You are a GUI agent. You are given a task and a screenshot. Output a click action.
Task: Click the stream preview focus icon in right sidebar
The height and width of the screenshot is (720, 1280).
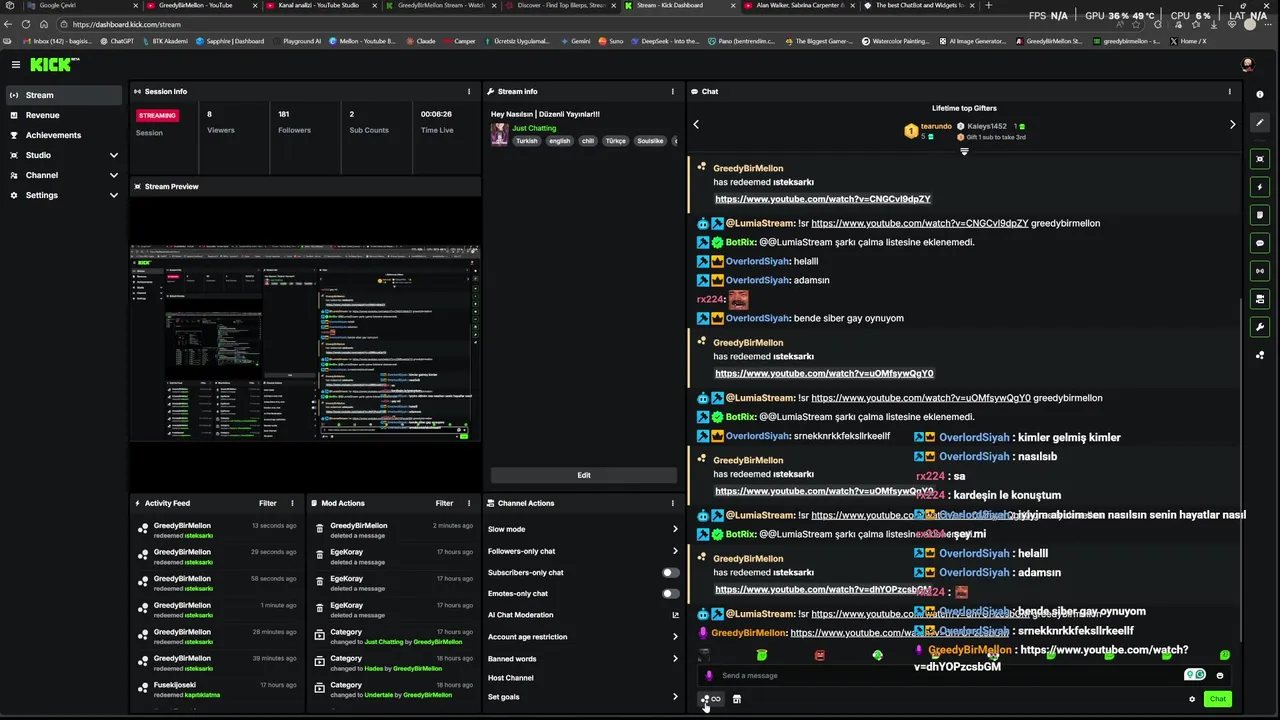[x=1260, y=159]
